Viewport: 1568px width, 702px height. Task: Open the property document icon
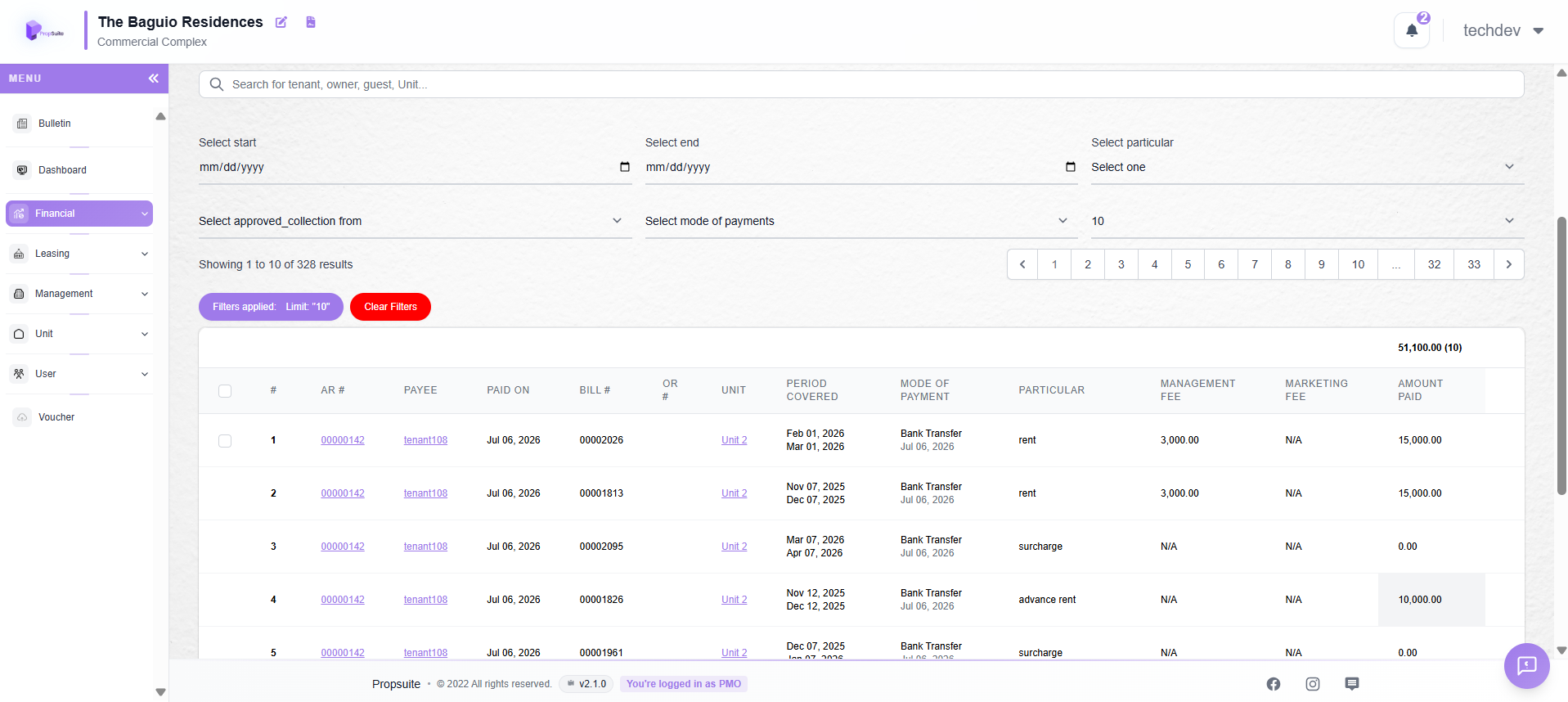coord(311,22)
